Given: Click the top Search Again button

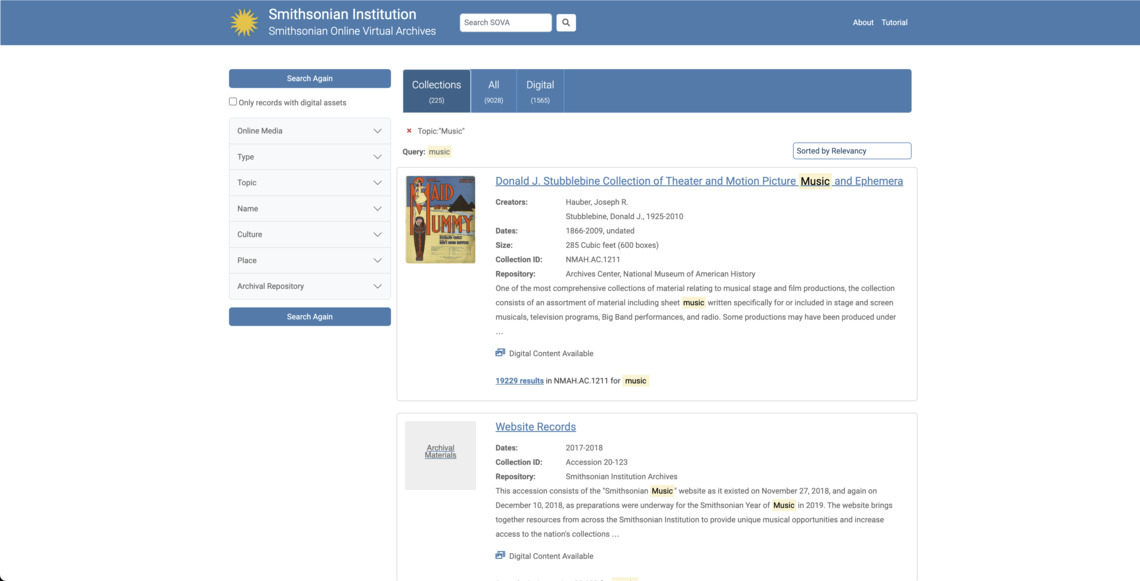Looking at the screenshot, I should point(309,78).
